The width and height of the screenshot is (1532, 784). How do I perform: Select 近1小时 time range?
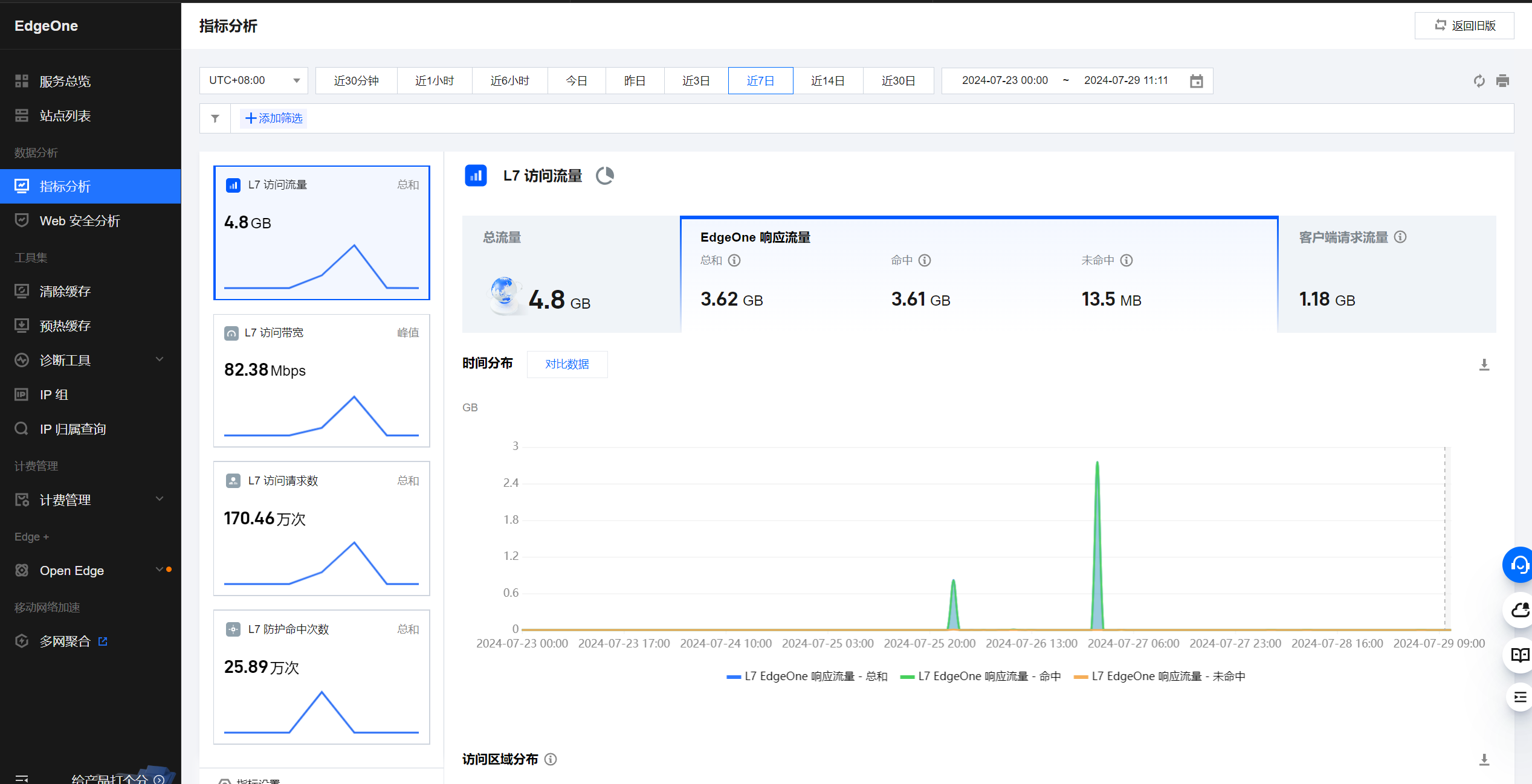[435, 80]
